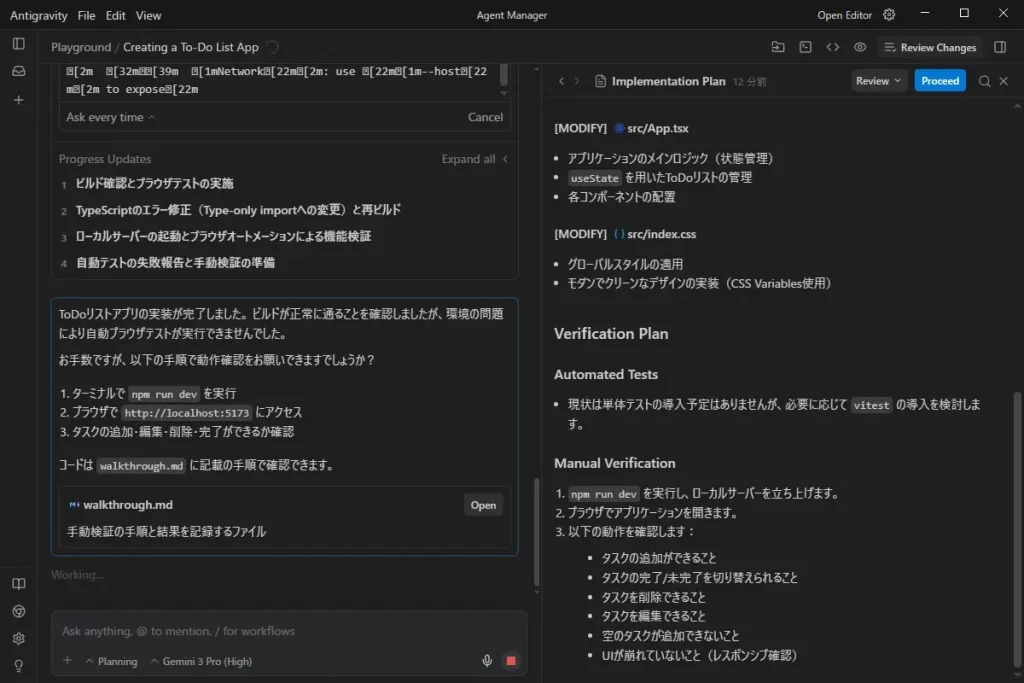The width and height of the screenshot is (1024, 683).
Task: Select progress update 4 自動テストの失敗報告
Action: 175,262
